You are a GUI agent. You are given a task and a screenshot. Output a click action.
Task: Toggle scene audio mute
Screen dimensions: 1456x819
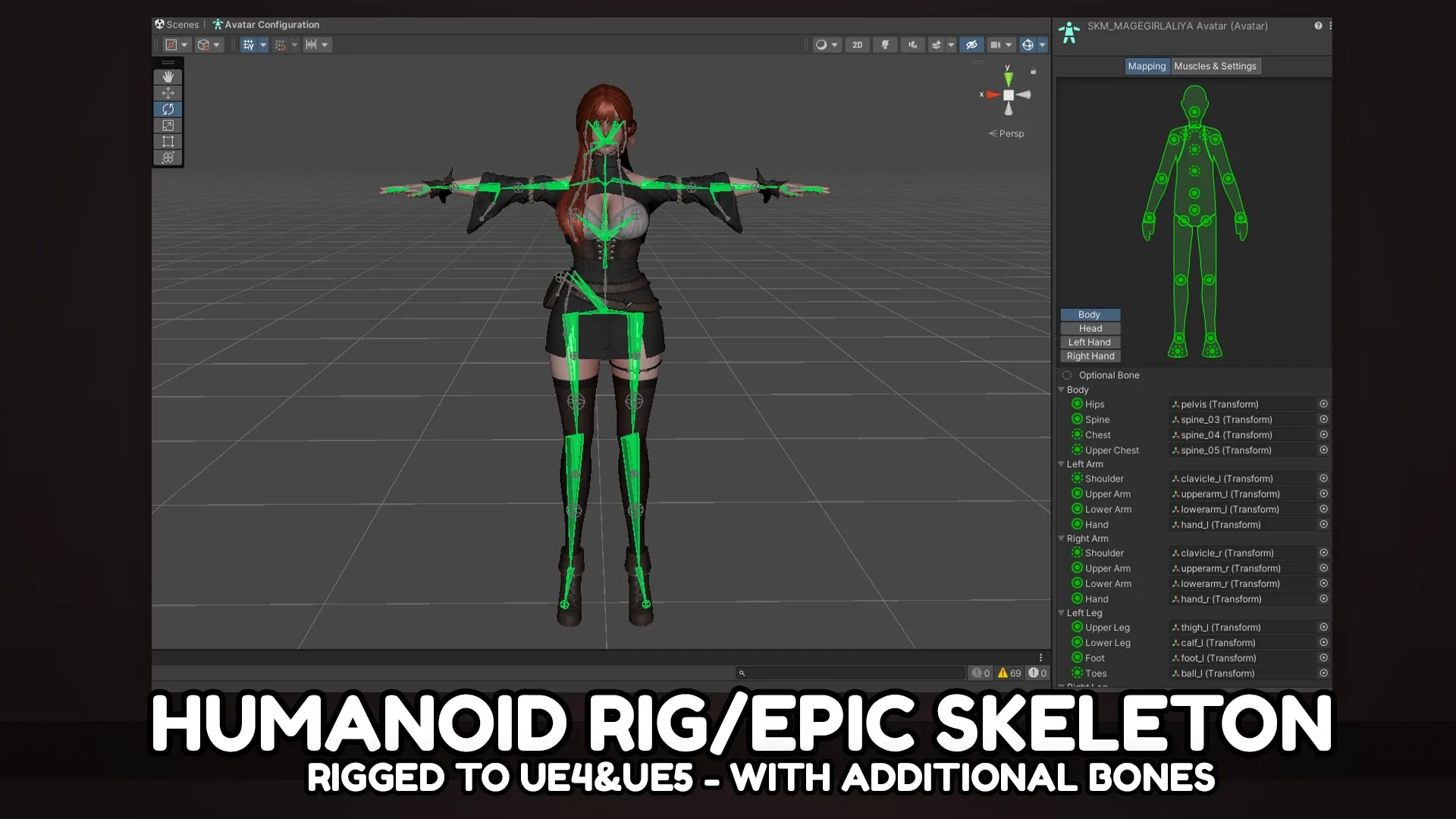(x=912, y=45)
